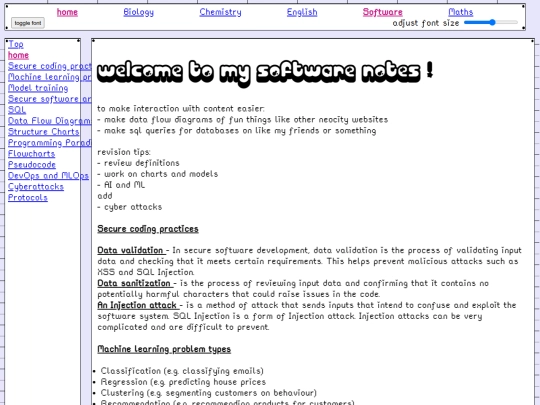Open Data Flow Diagrams sidebar link
The height and width of the screenshot is (405, 540).
pyautogui.click(x=50, y=121)
